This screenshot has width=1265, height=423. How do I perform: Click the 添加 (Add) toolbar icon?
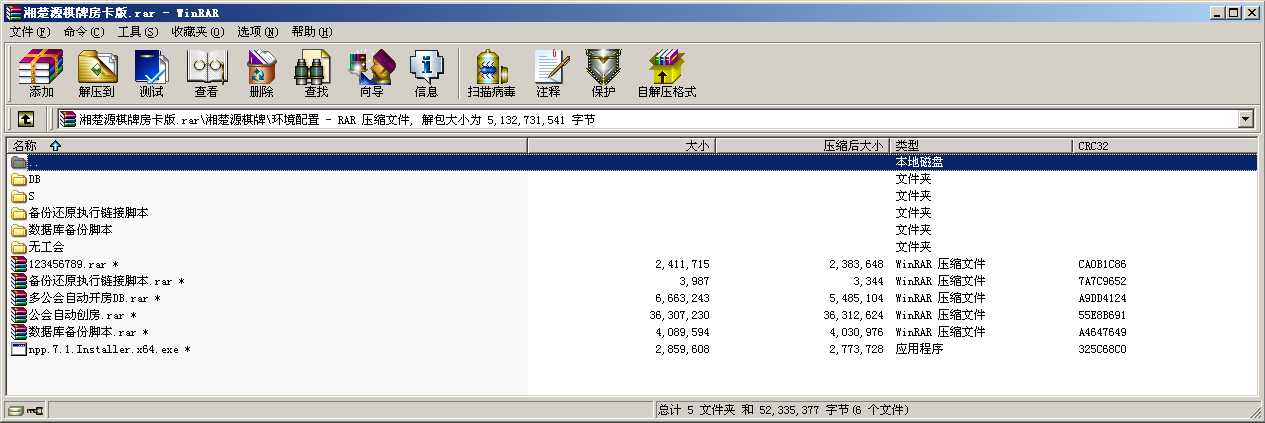pos(41,67)
